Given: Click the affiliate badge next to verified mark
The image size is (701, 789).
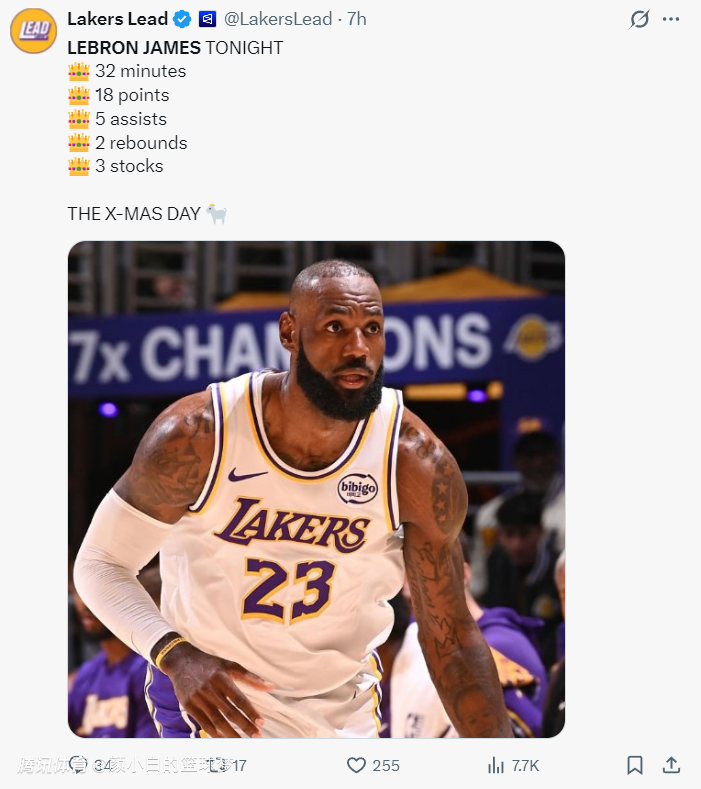Looking at the screenshot, I should [207, 19].
